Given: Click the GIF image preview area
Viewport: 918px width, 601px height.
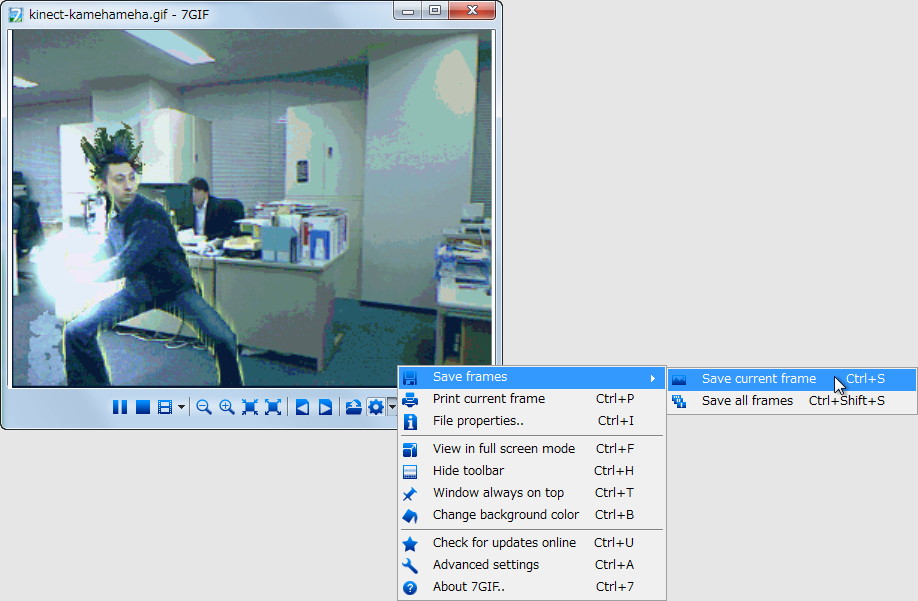Looking at the screenshot, I should coord(252,208).
